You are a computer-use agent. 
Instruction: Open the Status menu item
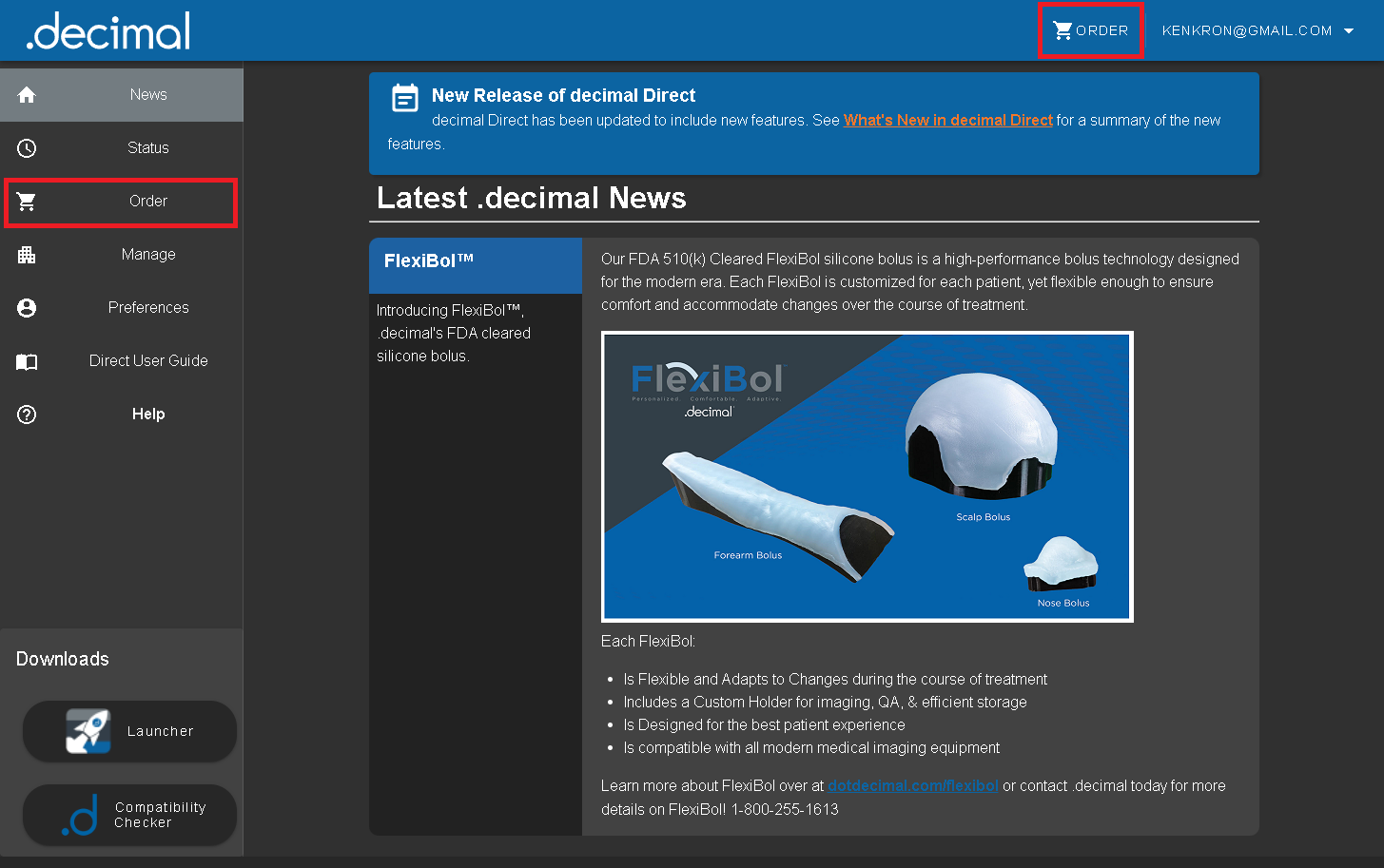click(147, 148)
